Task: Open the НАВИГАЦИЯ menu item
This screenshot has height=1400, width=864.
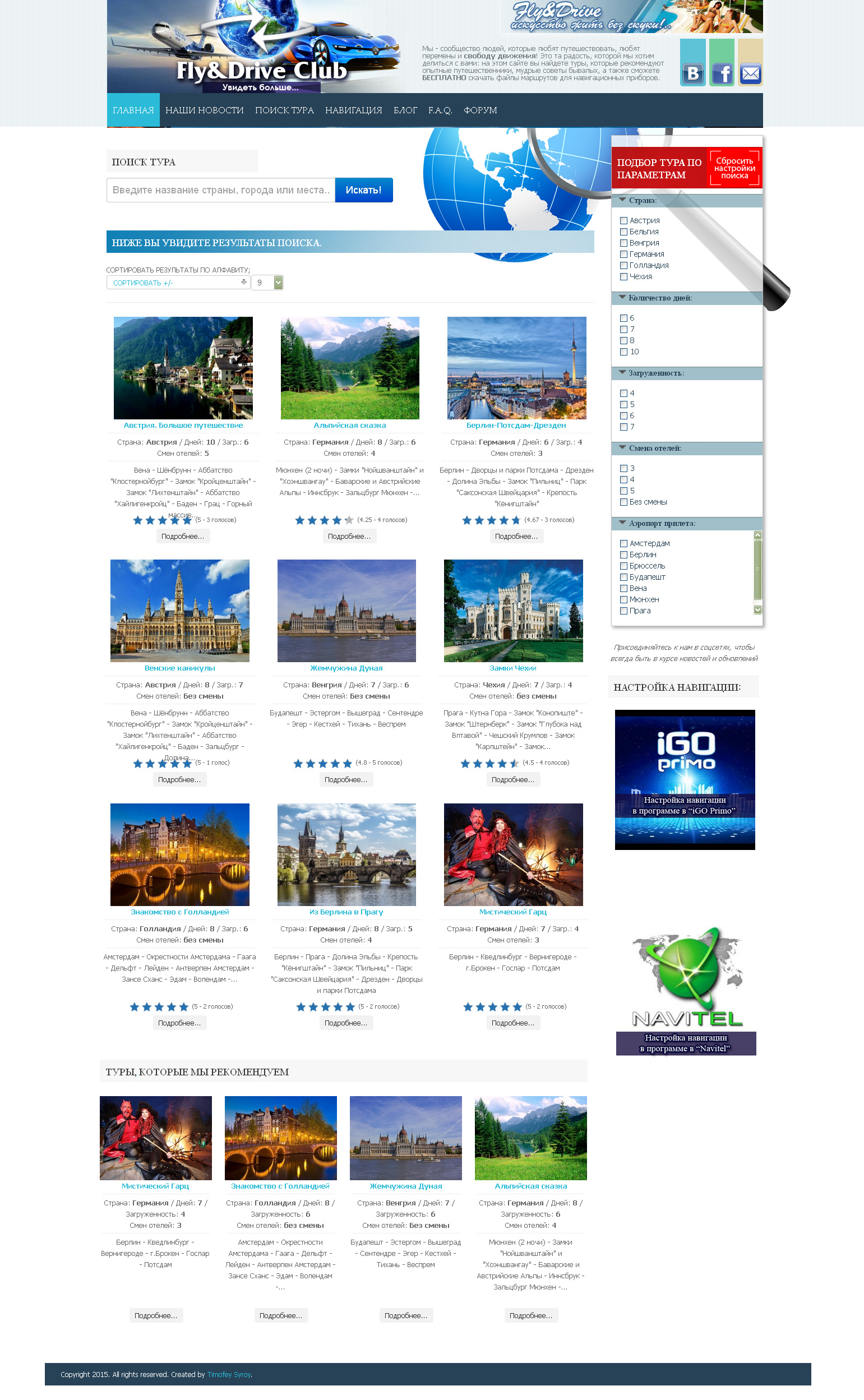Action: 354,110
